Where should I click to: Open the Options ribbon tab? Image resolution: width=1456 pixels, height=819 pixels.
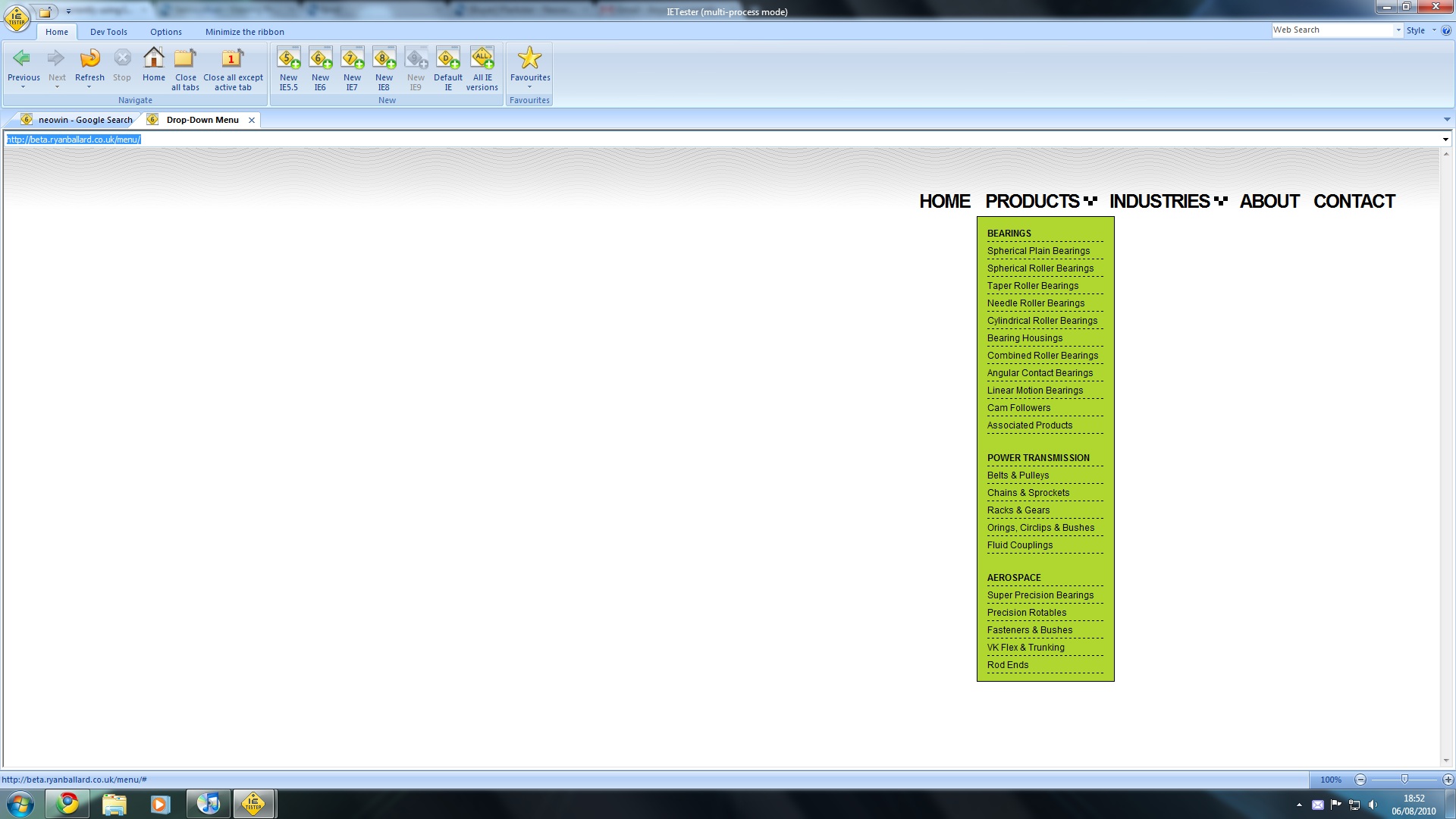click(165, 32)
